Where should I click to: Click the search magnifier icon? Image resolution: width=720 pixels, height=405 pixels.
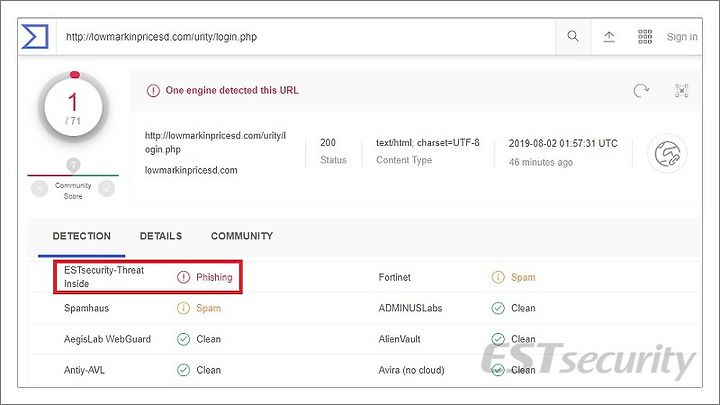coord(573,36)
